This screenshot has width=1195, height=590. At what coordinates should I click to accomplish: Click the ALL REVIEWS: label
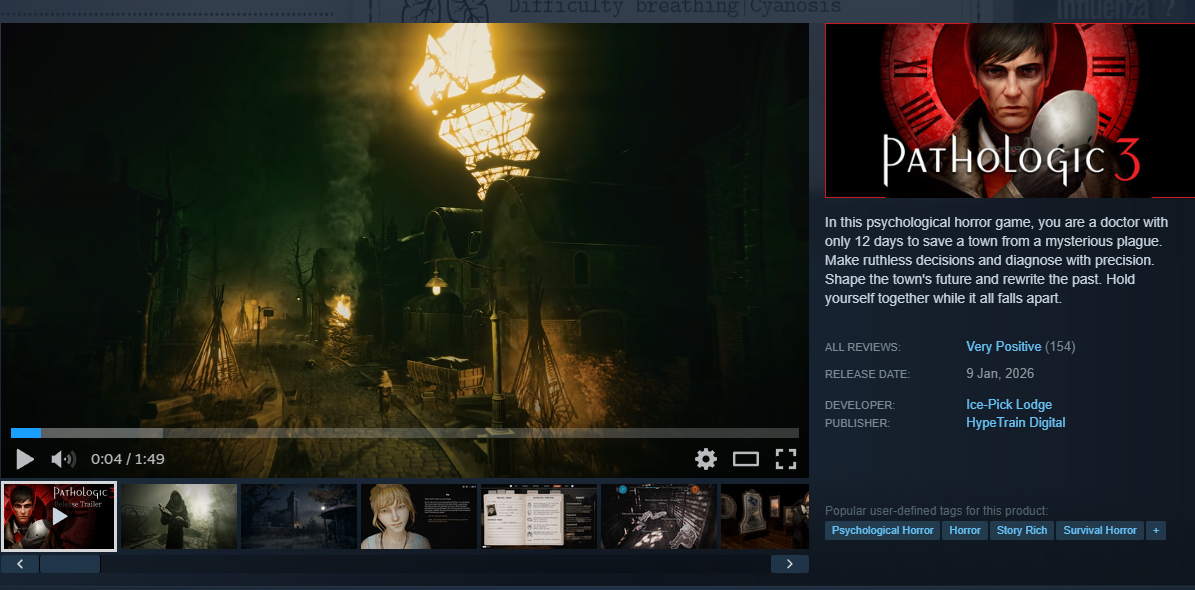tap(863, 348)
